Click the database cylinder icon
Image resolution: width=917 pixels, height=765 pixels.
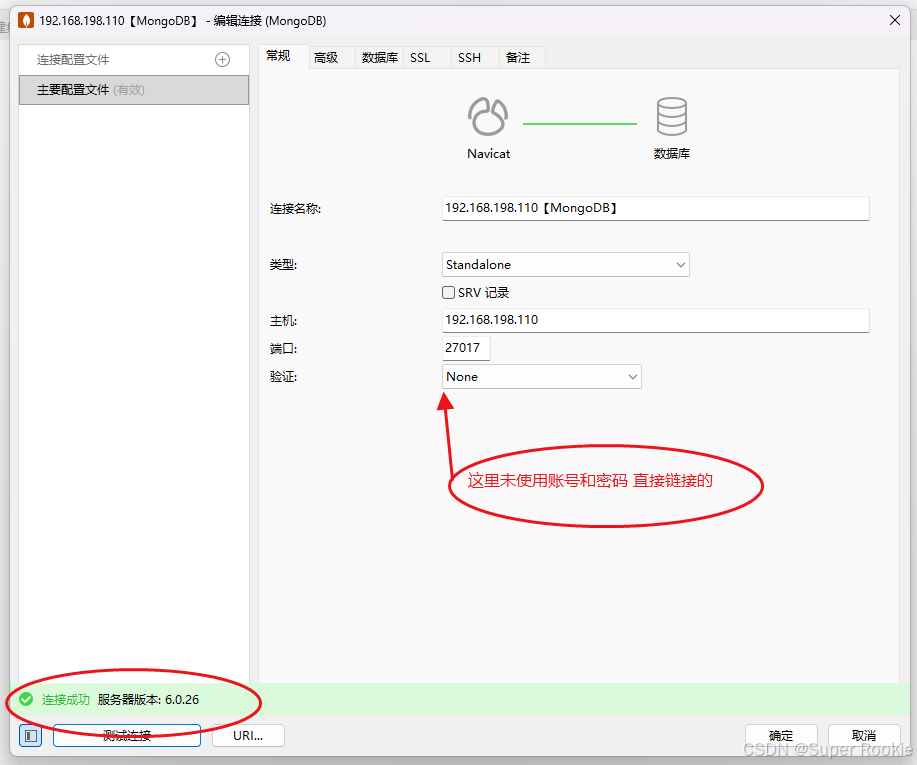tap(671, 116)
